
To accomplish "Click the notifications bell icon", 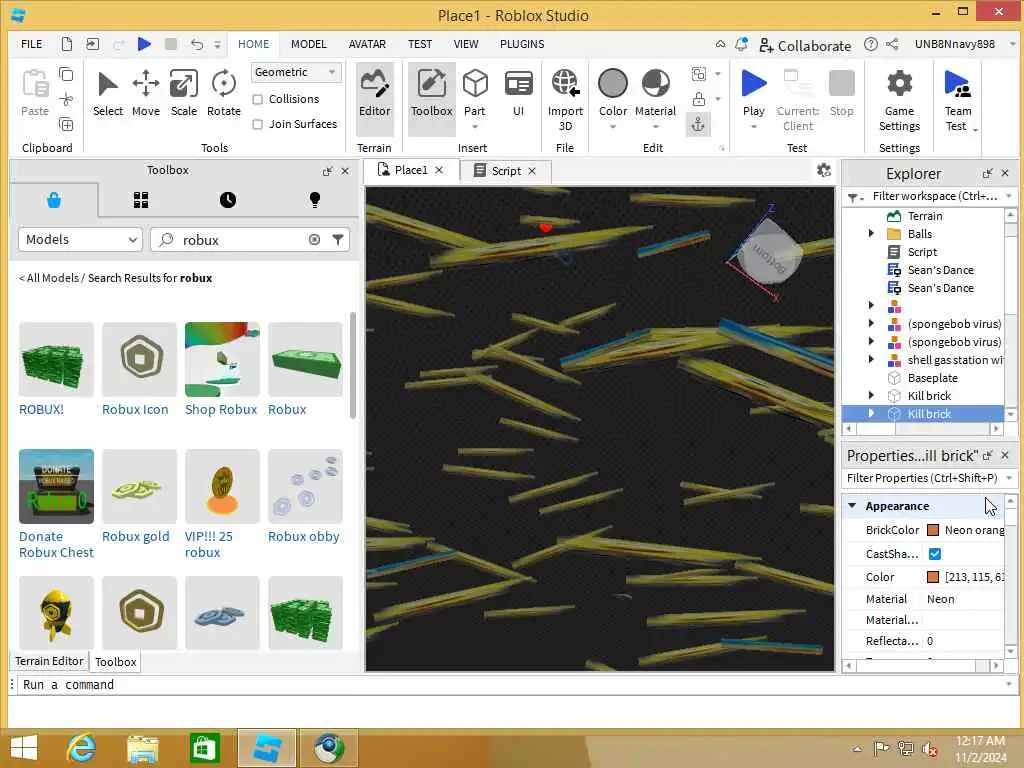I will point(741,44).
